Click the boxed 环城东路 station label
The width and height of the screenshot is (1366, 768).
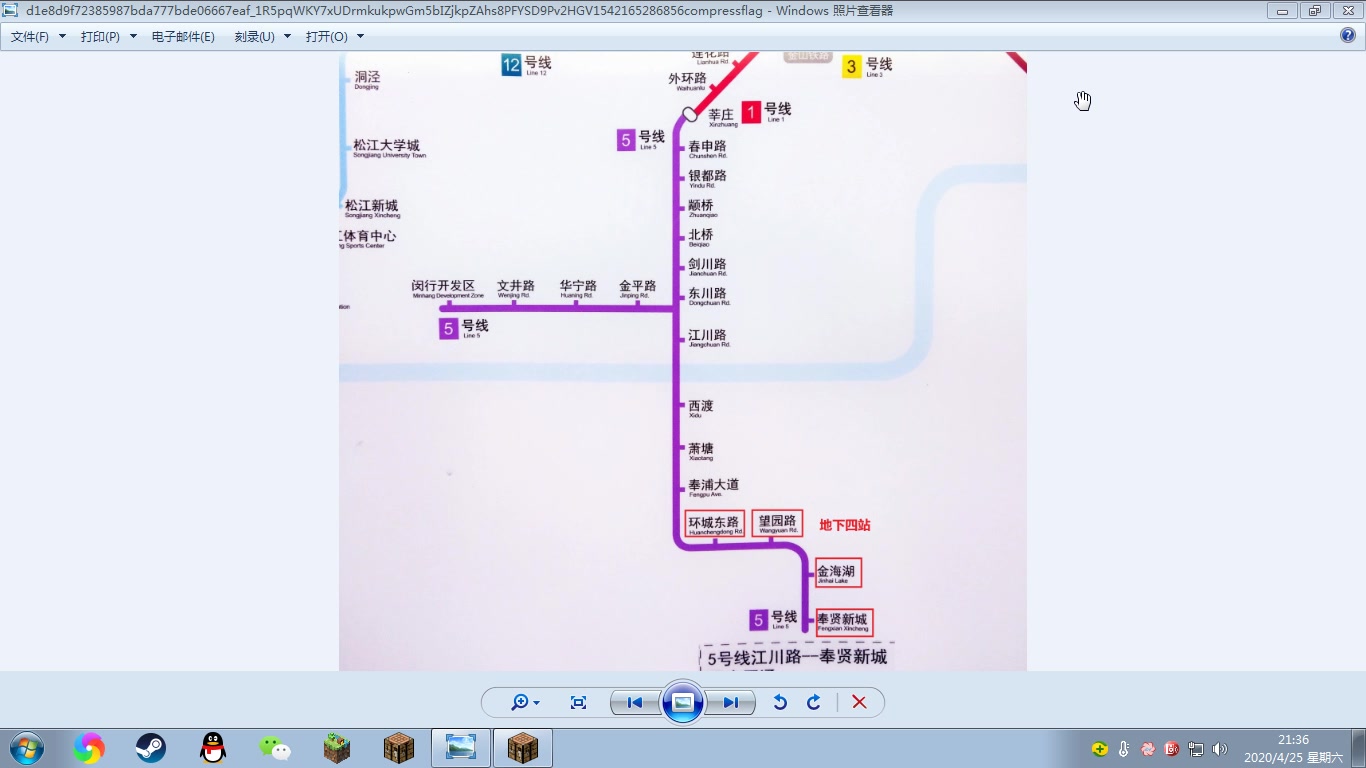[715, 524]
